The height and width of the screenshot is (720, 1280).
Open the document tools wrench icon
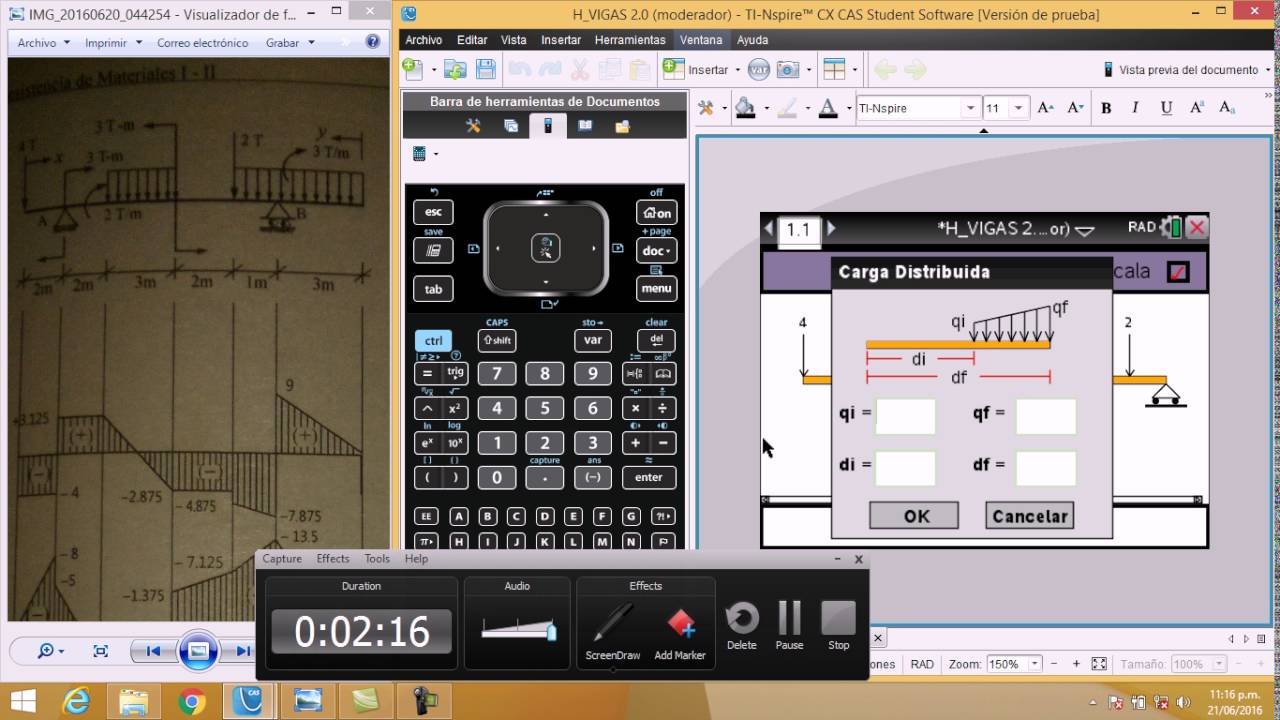706,108
